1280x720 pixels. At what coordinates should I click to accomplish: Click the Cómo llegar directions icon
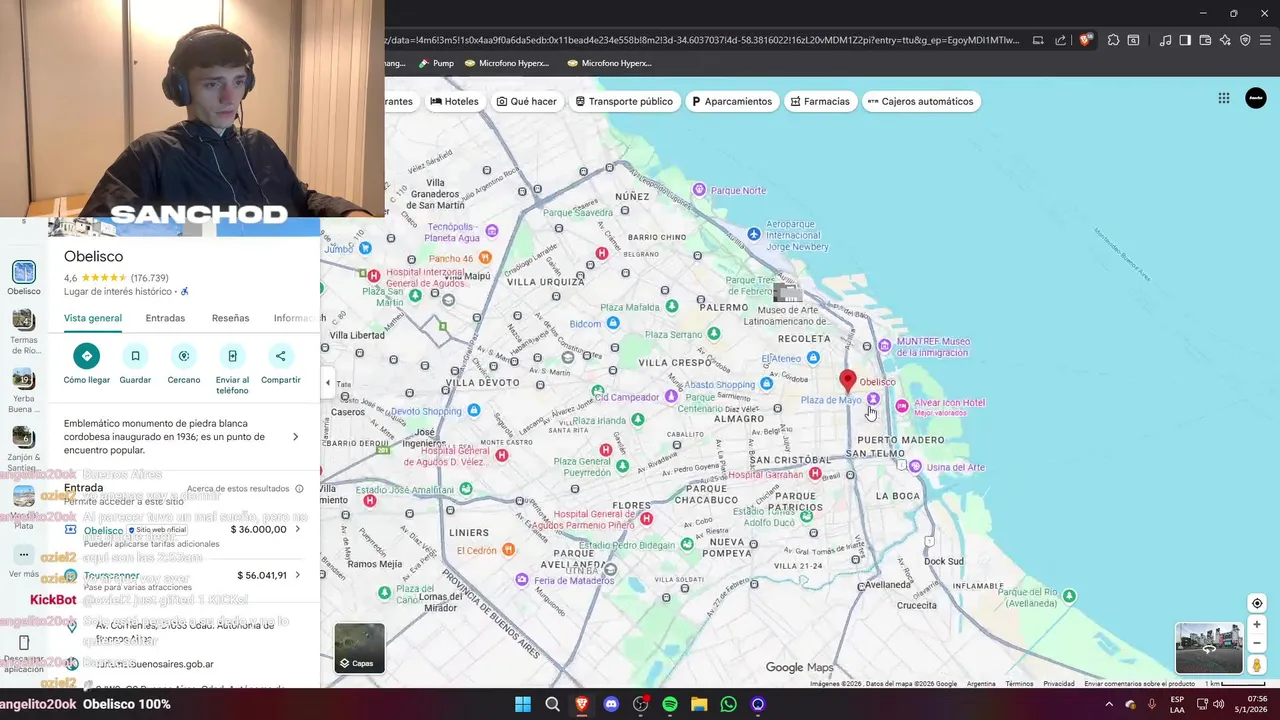[87, 356]
